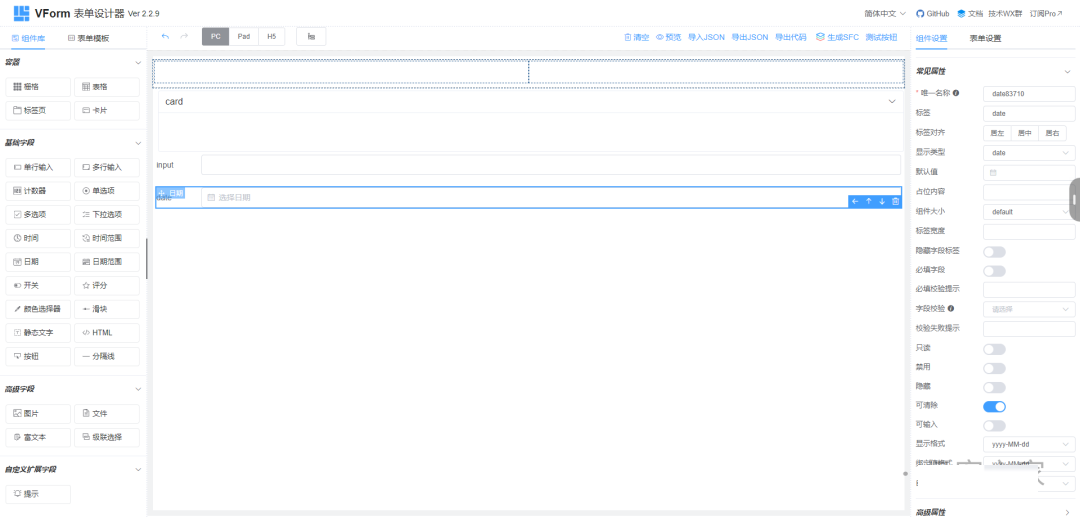This screenshot has width=1080, height=517.
Task: Set label alignment to 居中
Action: [x=1024, y=134]
